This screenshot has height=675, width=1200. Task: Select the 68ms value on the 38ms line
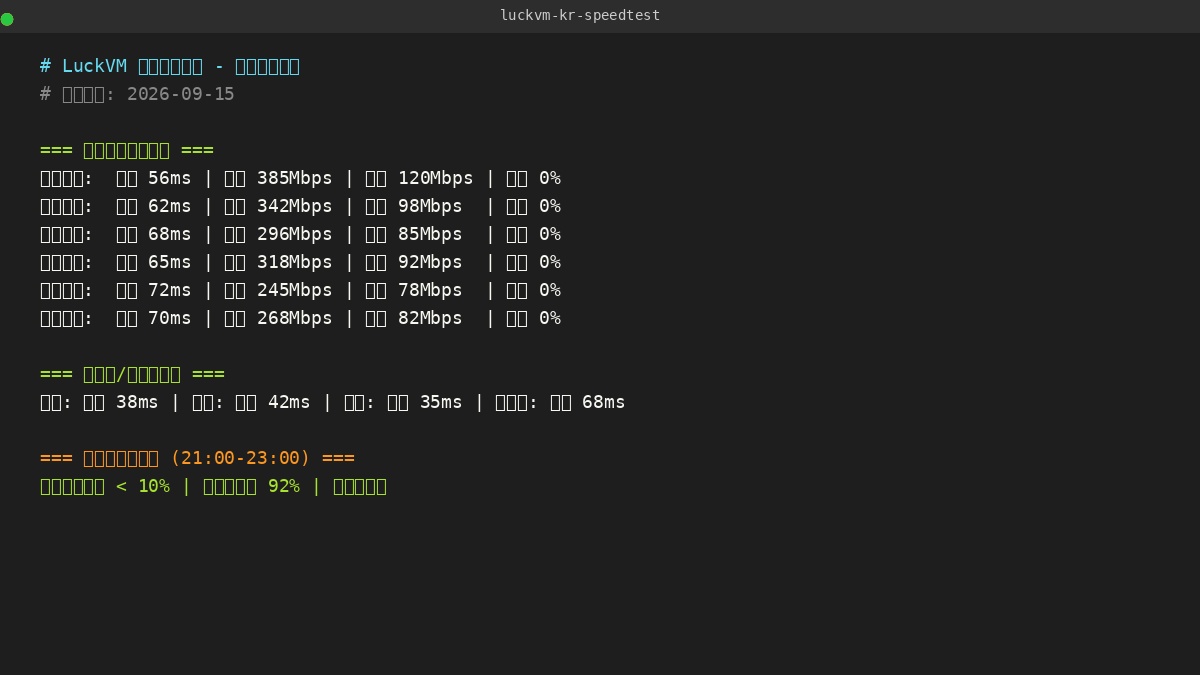point(604,402)
